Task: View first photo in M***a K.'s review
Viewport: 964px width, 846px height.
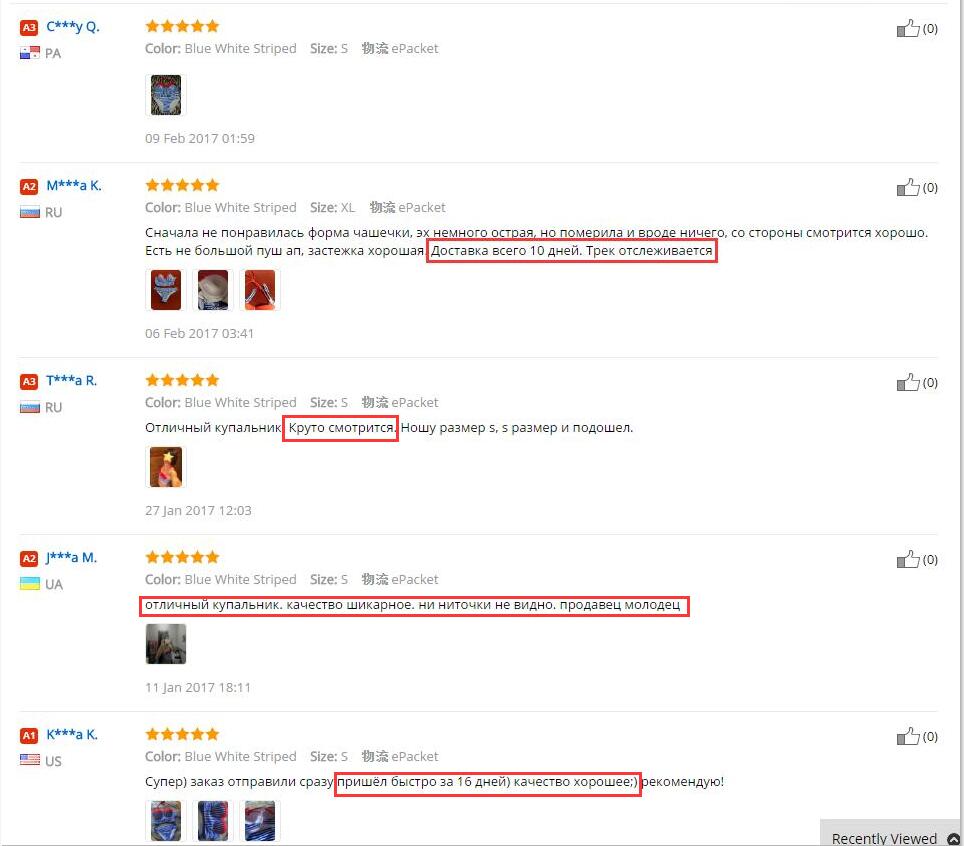Action: (166, 290)
